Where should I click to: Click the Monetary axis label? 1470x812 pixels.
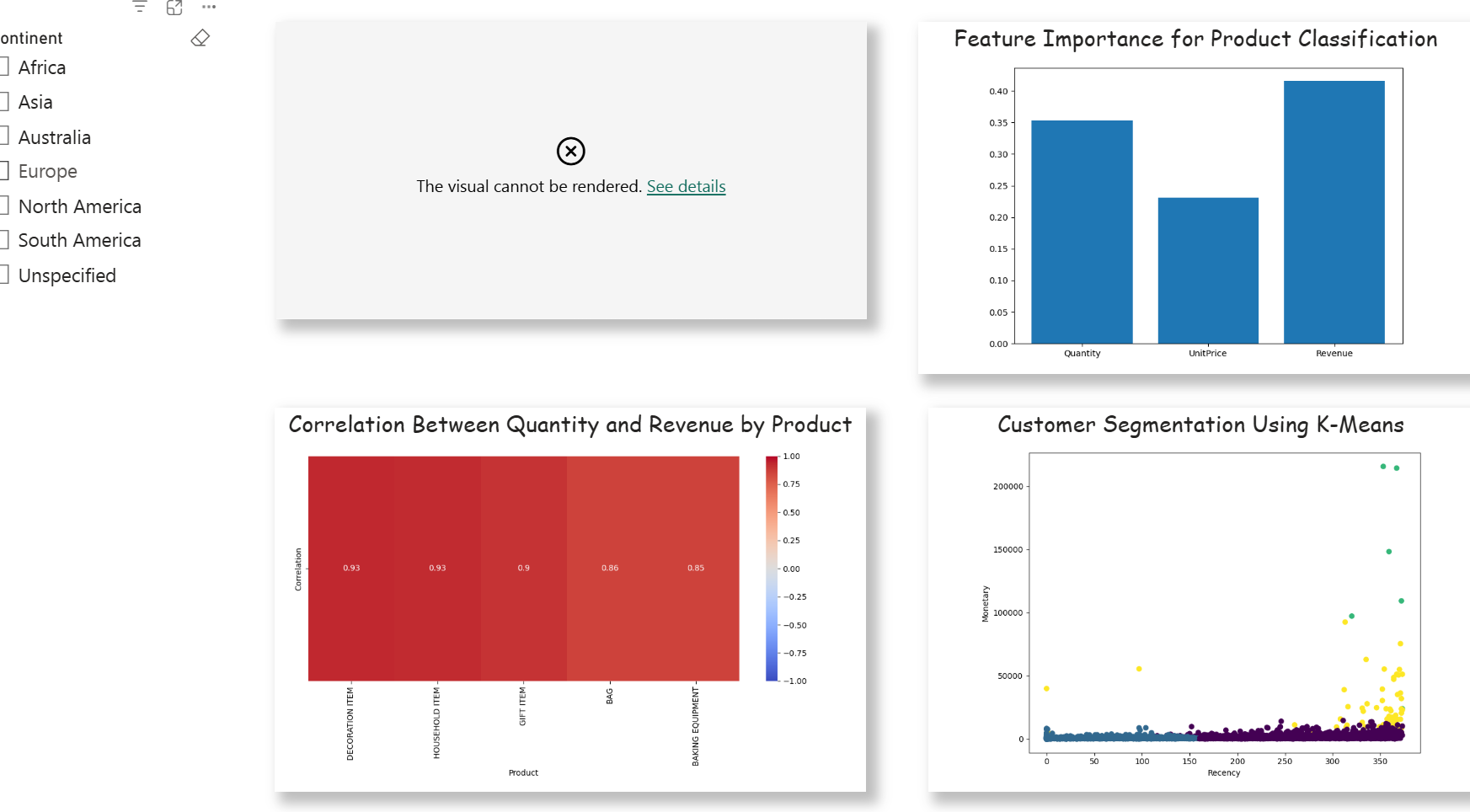pos(985,604)
